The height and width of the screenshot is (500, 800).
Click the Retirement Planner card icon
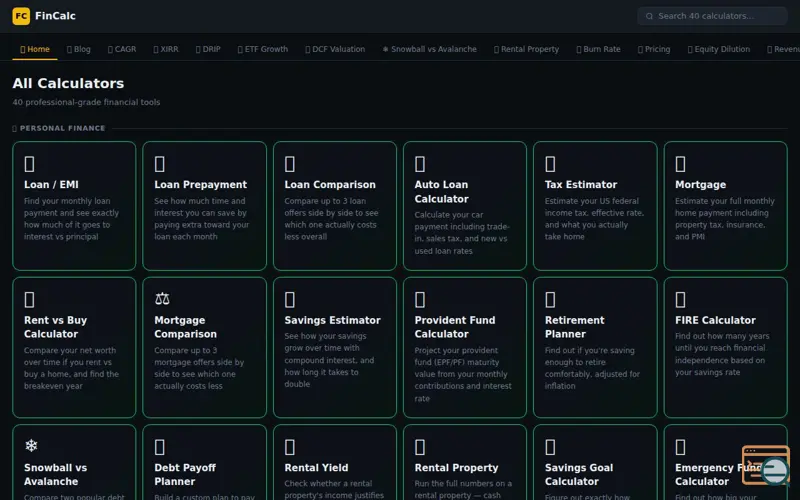(550, 299)
